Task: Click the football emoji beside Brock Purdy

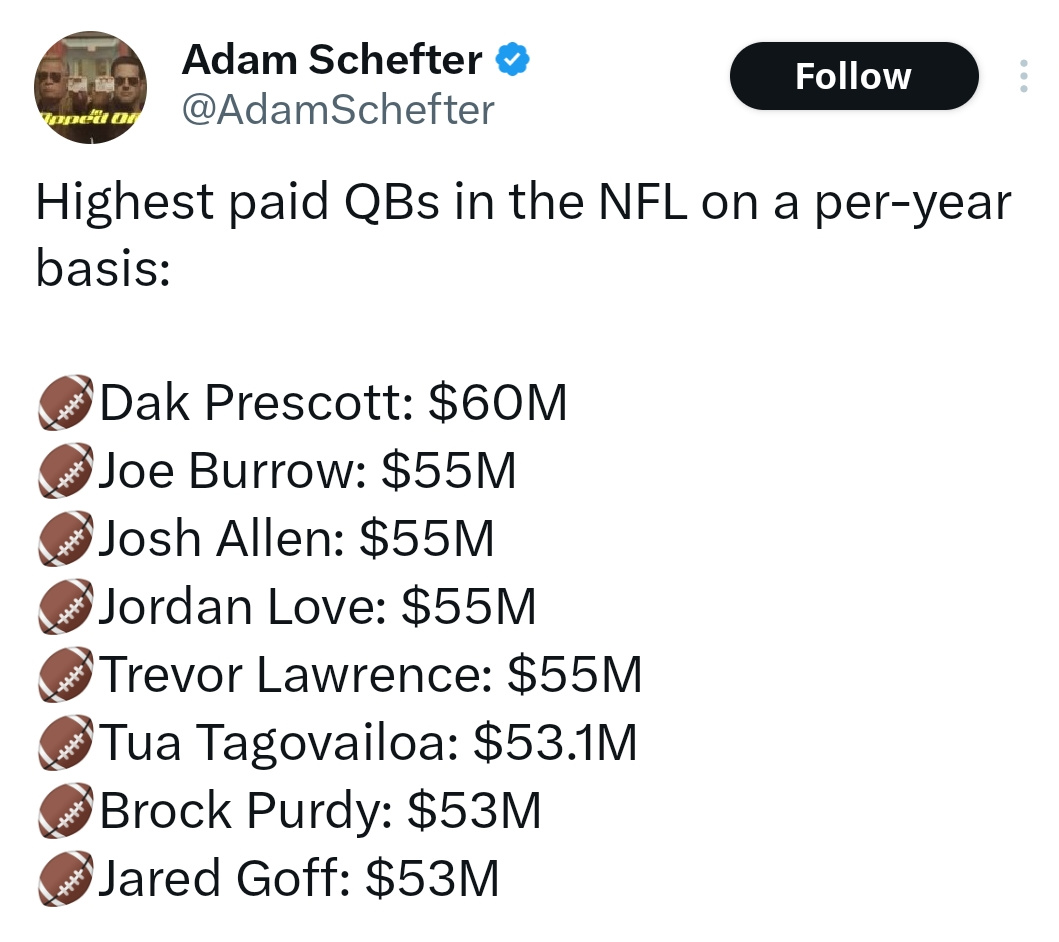Action: 66,810
